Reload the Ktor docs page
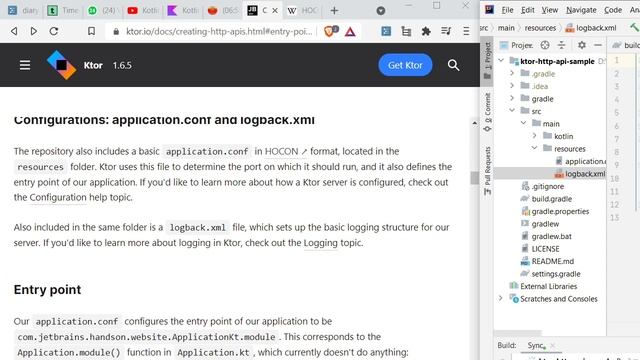640x360 pixels. [x=54, y=31]
